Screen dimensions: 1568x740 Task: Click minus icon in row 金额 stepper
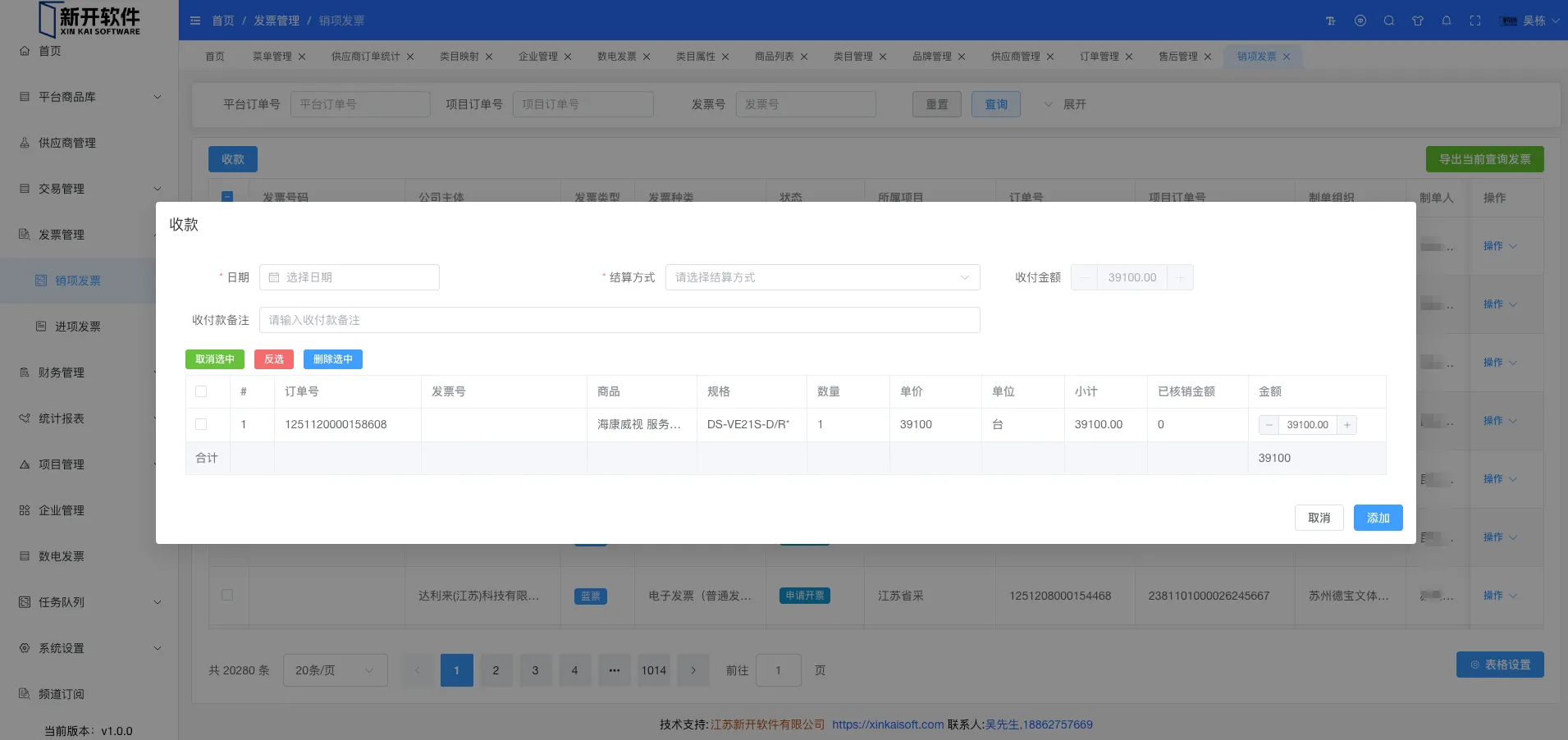[x=1269, y=425]
